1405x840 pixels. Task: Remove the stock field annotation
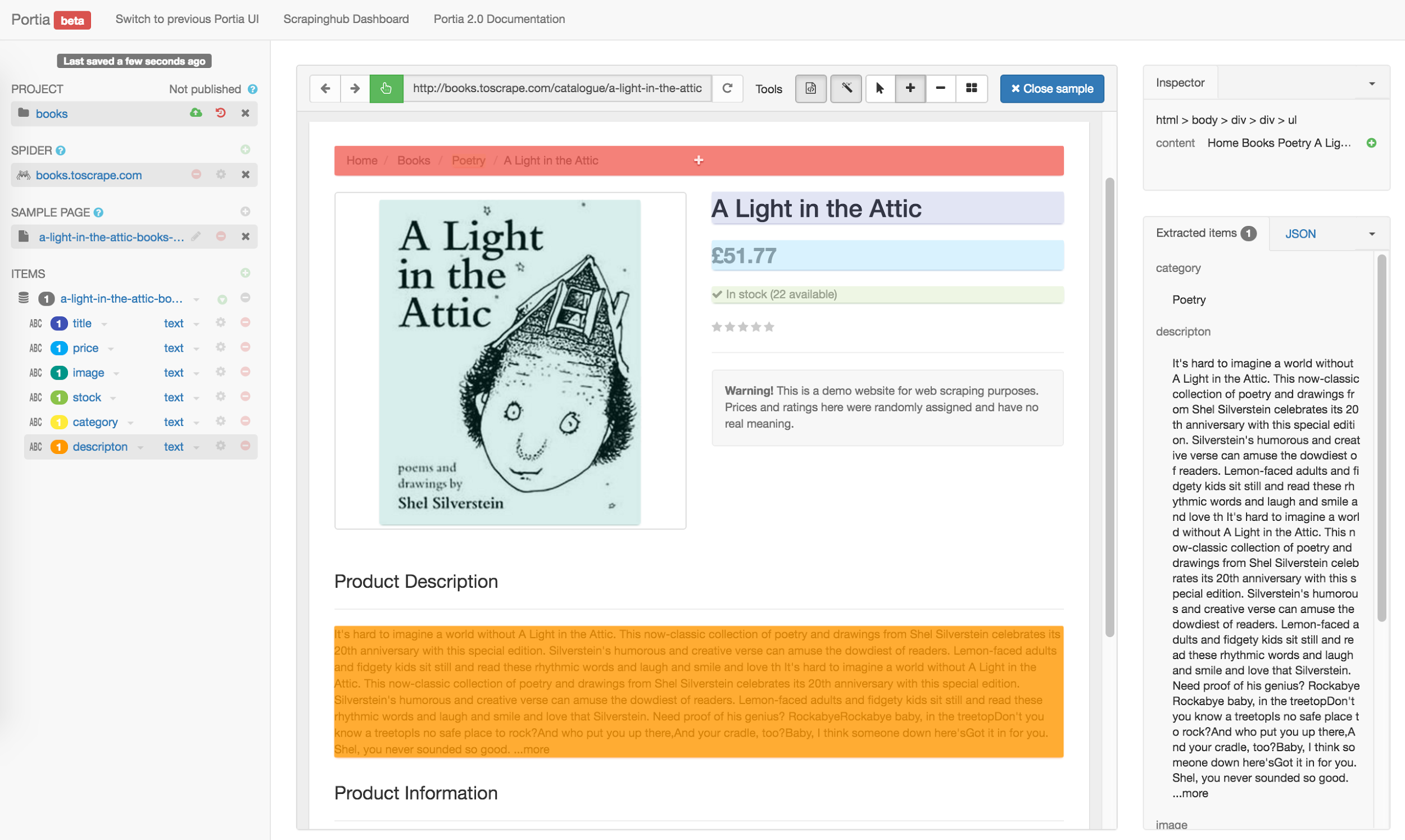click(245, 396)
